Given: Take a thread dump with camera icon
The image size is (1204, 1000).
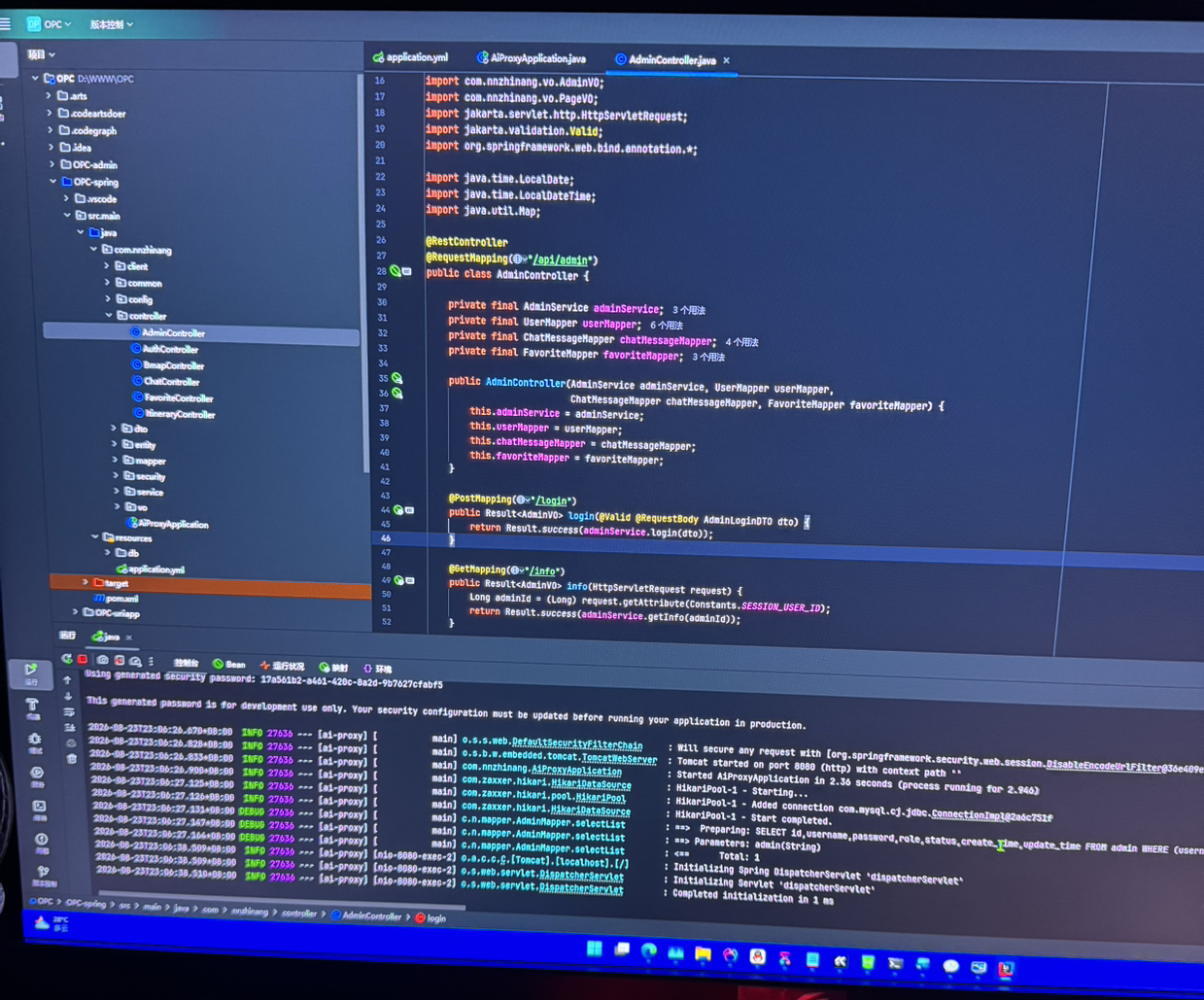Looking at the screenshot, I should [102, 660].
